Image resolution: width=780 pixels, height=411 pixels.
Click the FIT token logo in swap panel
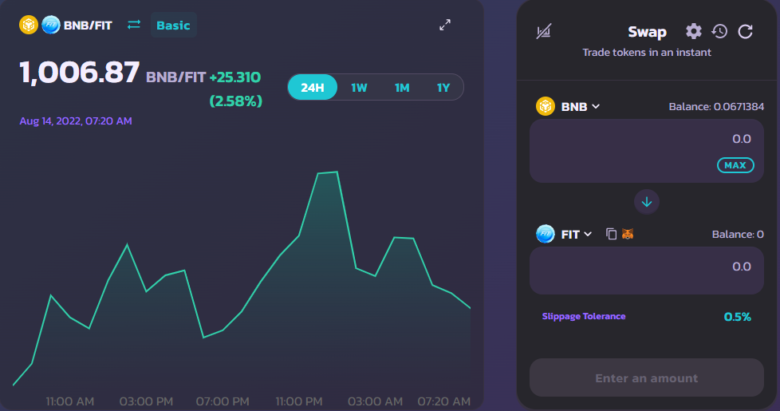coord(545,234)
